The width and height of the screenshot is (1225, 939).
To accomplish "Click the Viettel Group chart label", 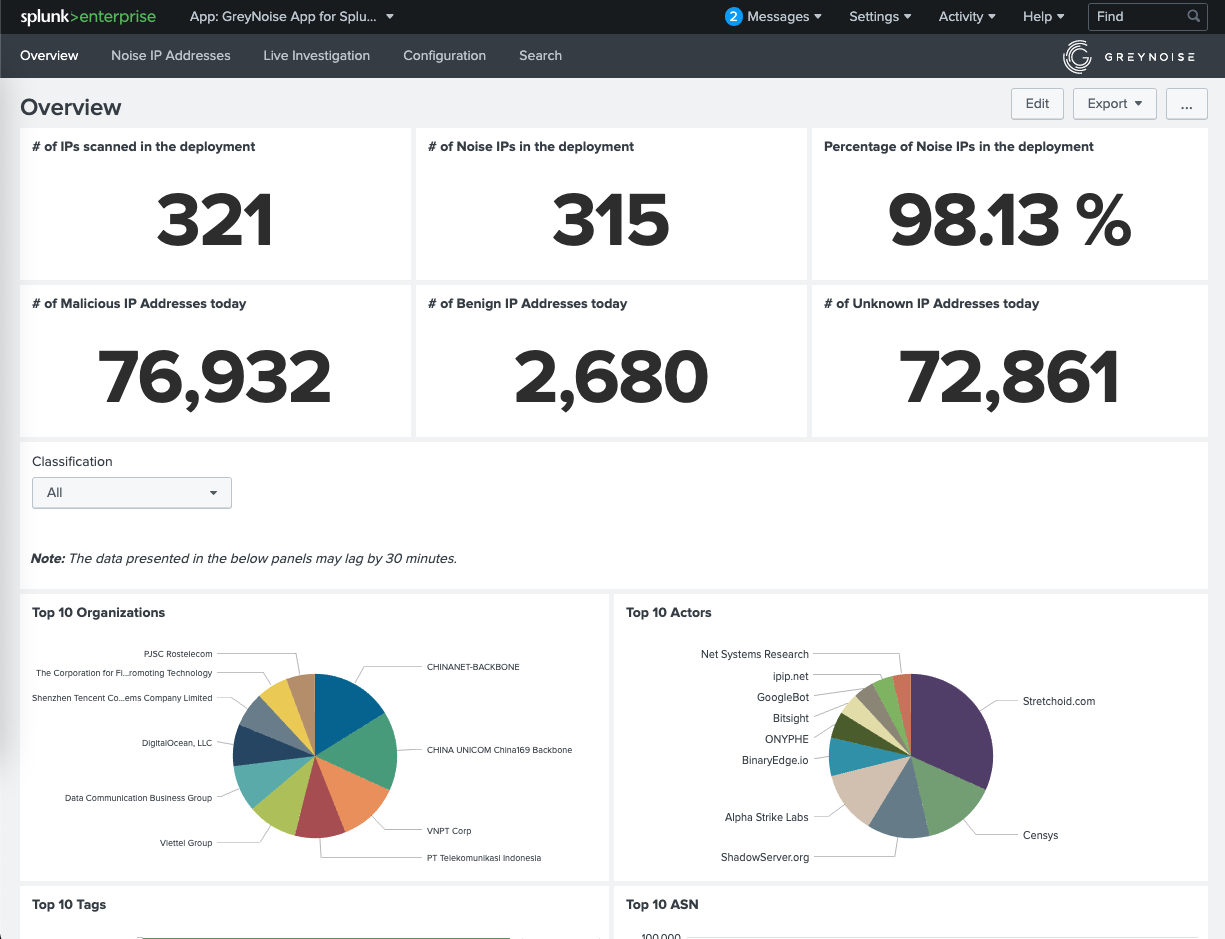I will tap(186, 843).
